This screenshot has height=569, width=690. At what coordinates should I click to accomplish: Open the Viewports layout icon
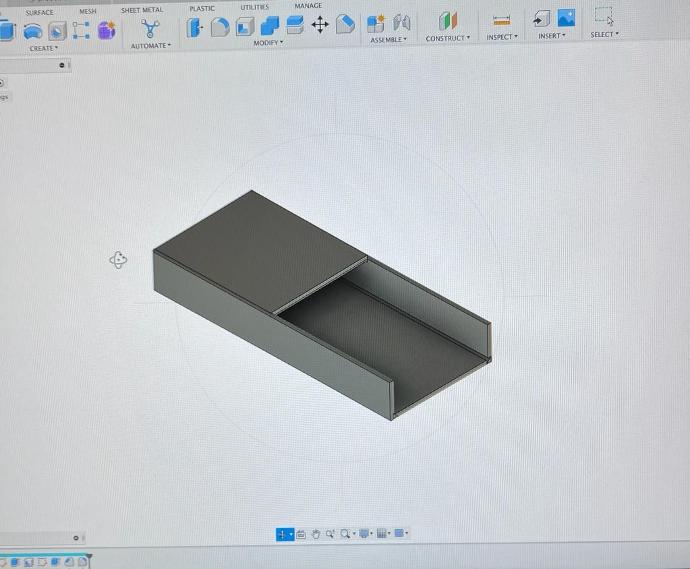[399, 533]
